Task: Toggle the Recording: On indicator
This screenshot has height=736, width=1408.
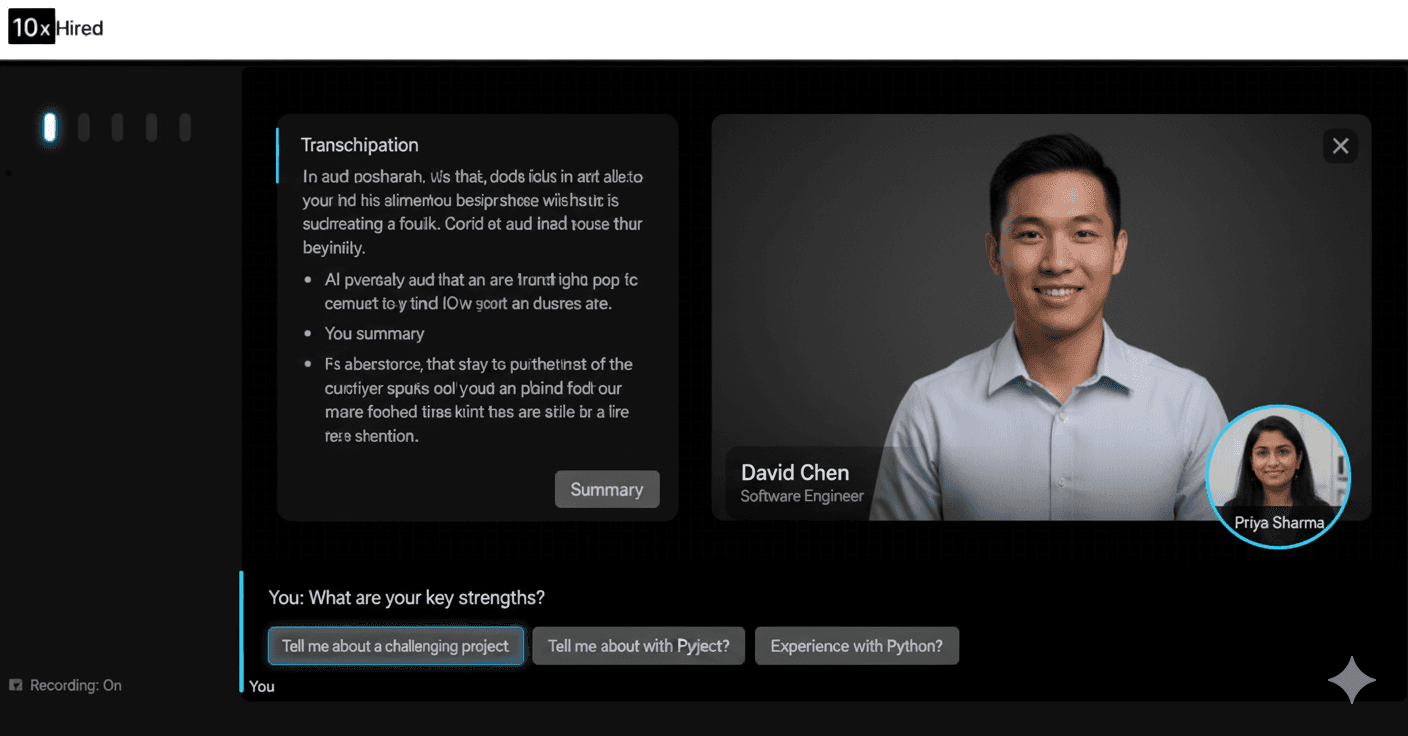Action: pyautogui.click(x=66, y=685)
